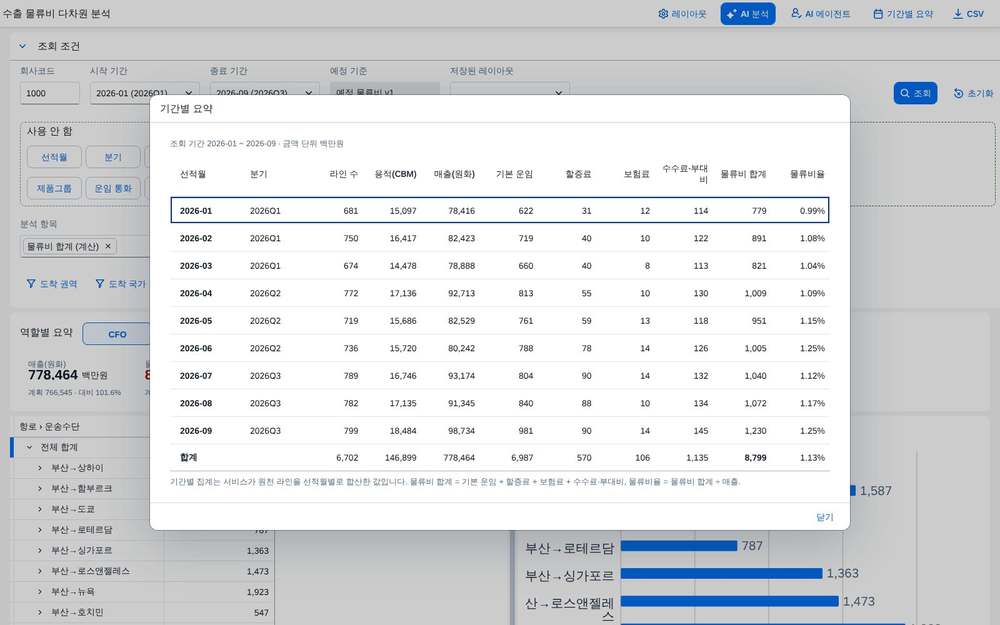Viewport: 1000px width, 625px height.
Task: Collapse the 전체 합계 tree row
Action: [29, 447]
